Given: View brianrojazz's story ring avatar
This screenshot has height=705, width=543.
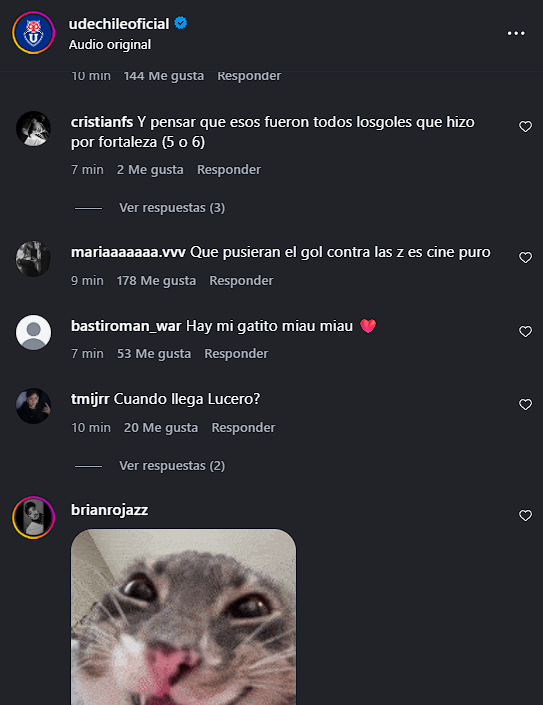Looking at the screenshot, I should point(33,518).
